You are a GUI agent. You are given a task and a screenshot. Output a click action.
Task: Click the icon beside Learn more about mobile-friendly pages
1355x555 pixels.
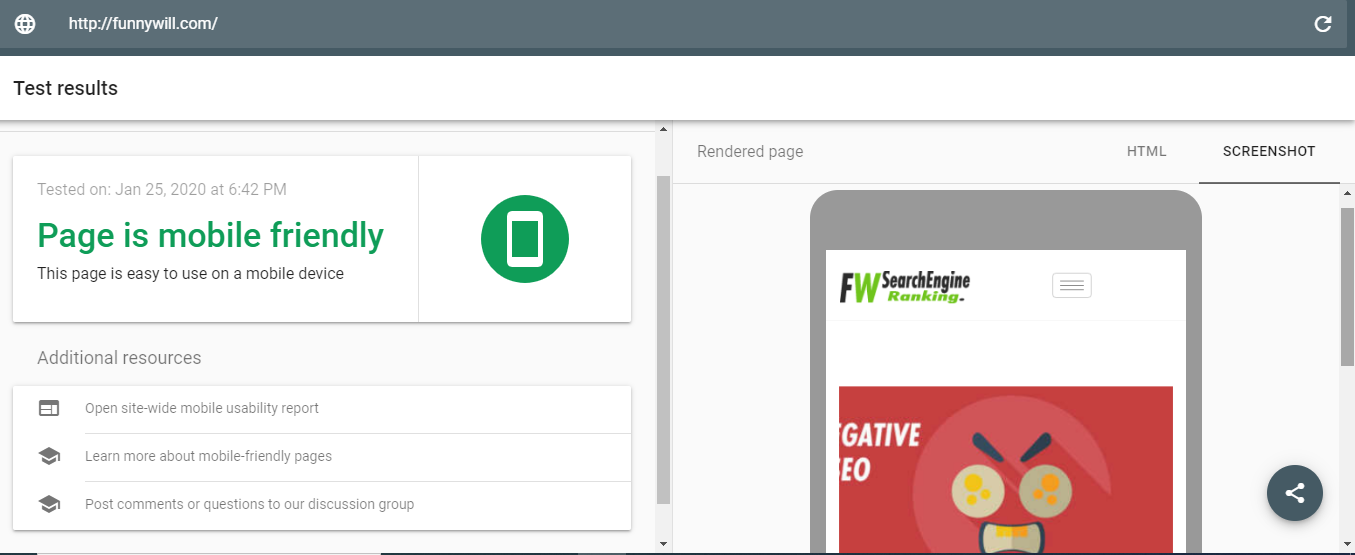pos(49,456)
